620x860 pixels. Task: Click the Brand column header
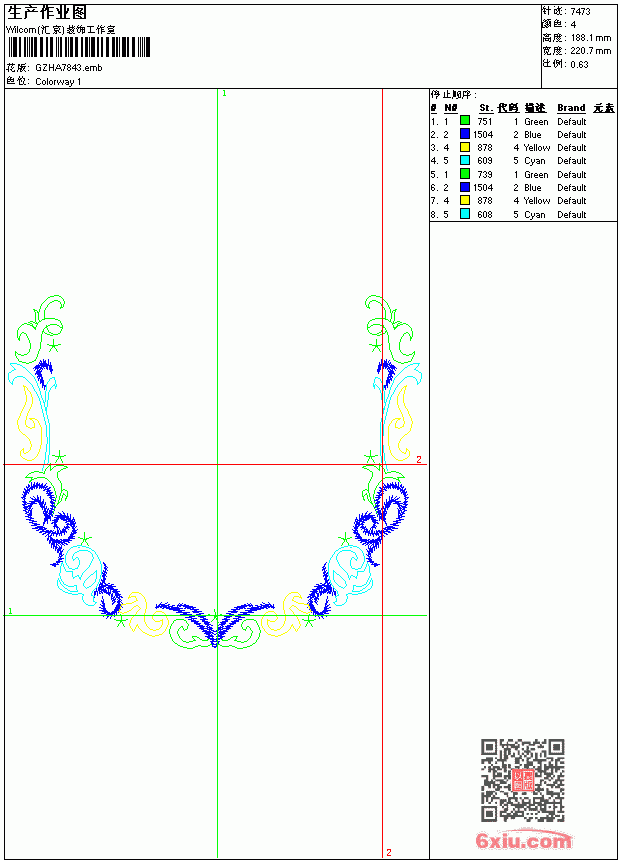(x=571, y=108)
